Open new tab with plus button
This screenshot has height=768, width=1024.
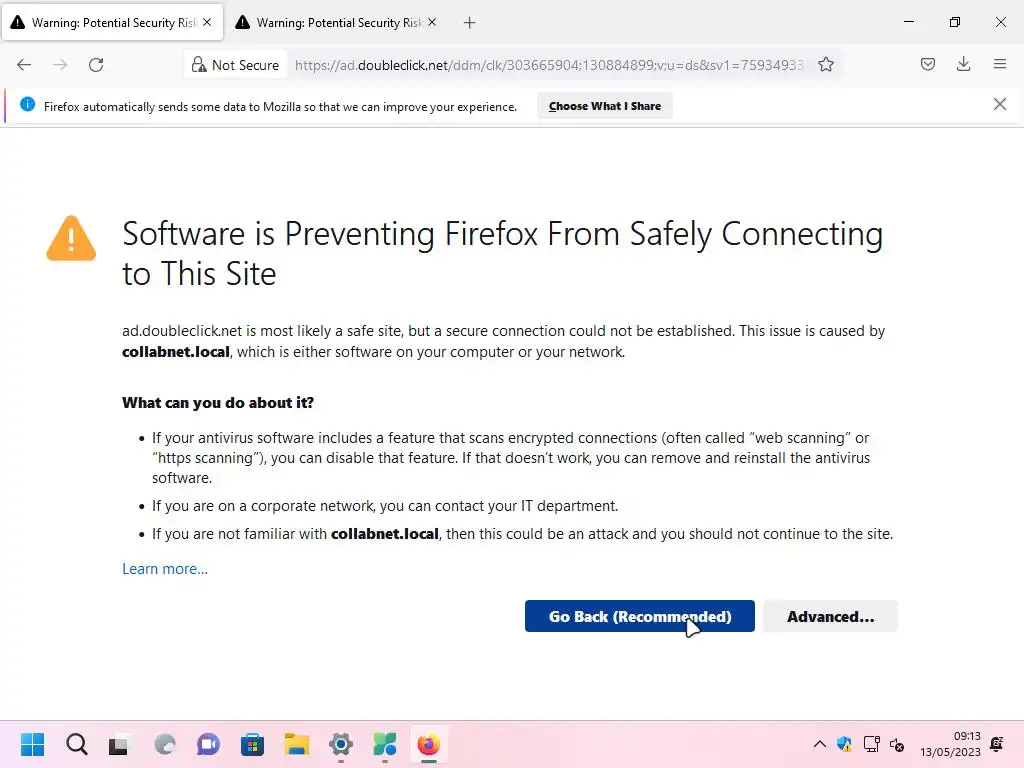pos(470,22)
